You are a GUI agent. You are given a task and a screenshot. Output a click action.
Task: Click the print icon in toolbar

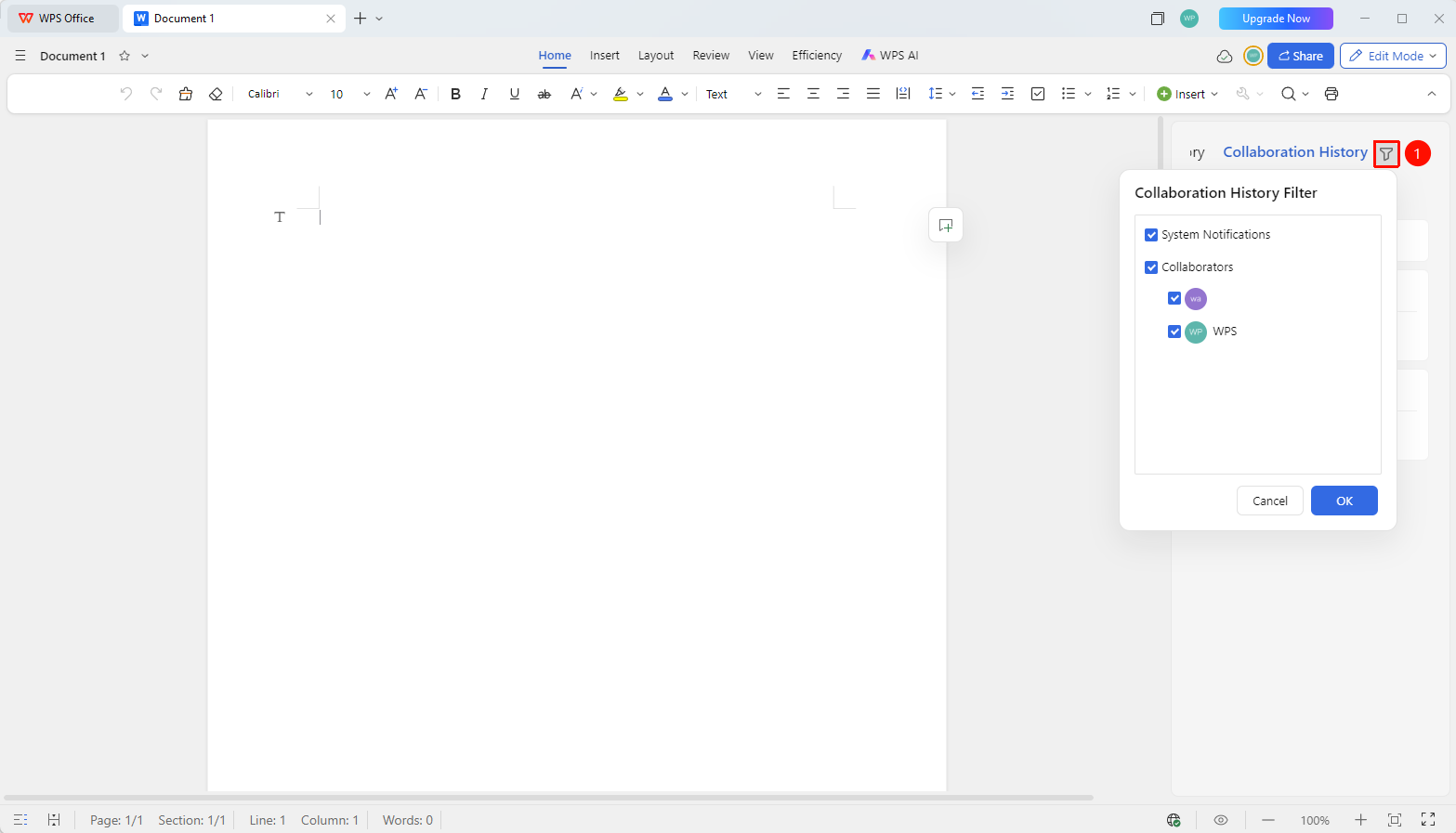click(1331, 94)
